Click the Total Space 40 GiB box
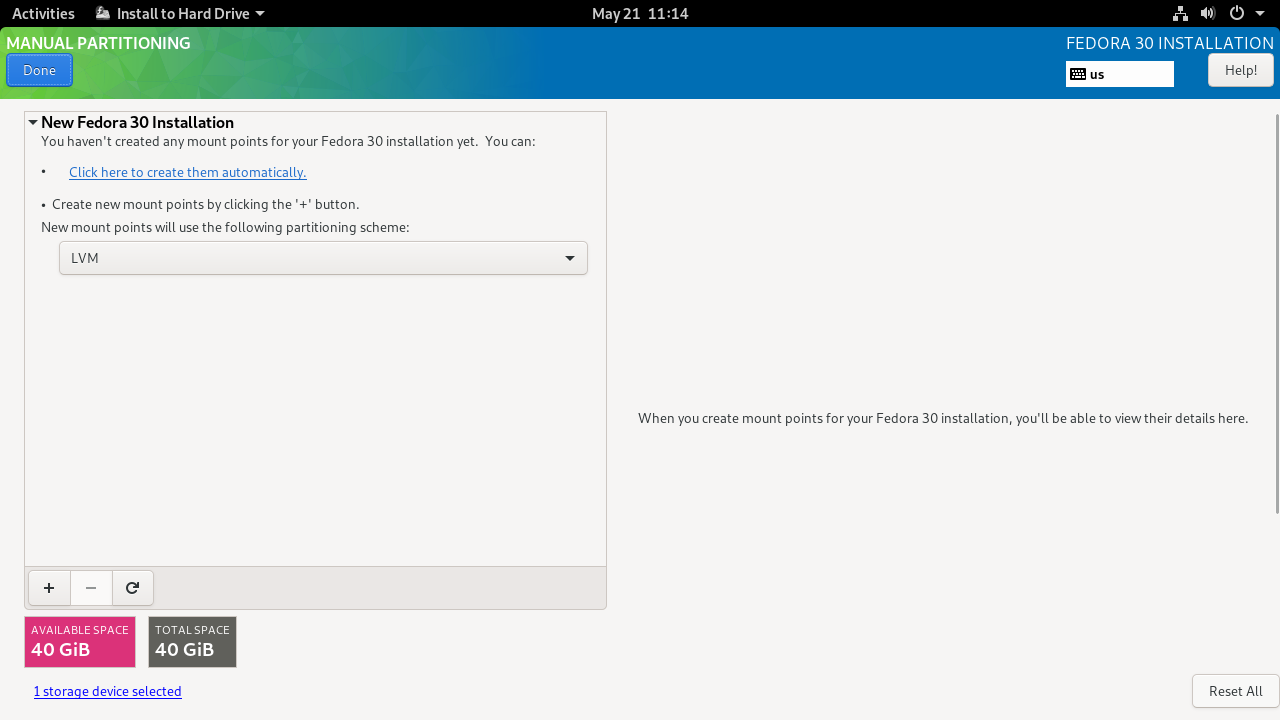The width and height of the screenshot is (1280, 720). click(192, 642)
